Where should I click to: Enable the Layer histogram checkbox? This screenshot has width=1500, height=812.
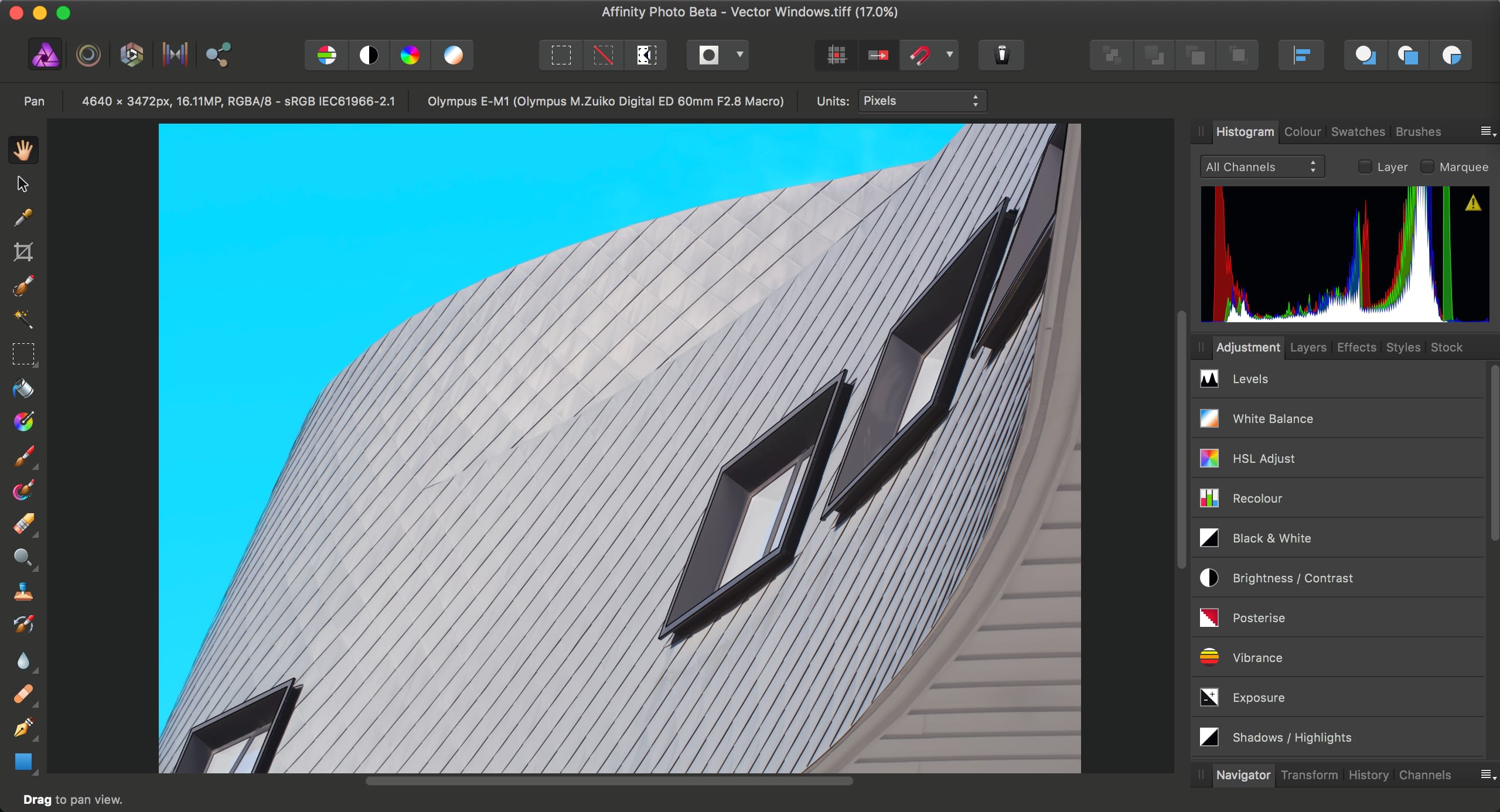pyautogui.click(x=1365, y=167)
